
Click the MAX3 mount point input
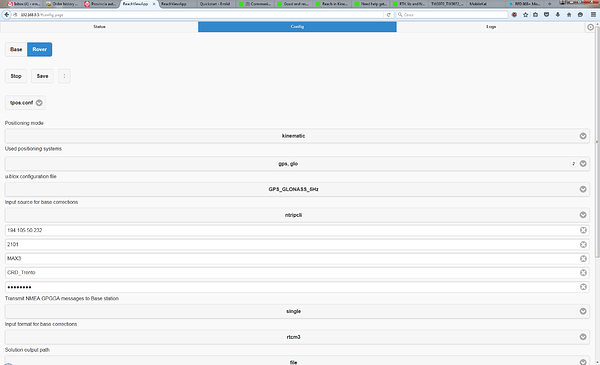click(x=297, y=259)
